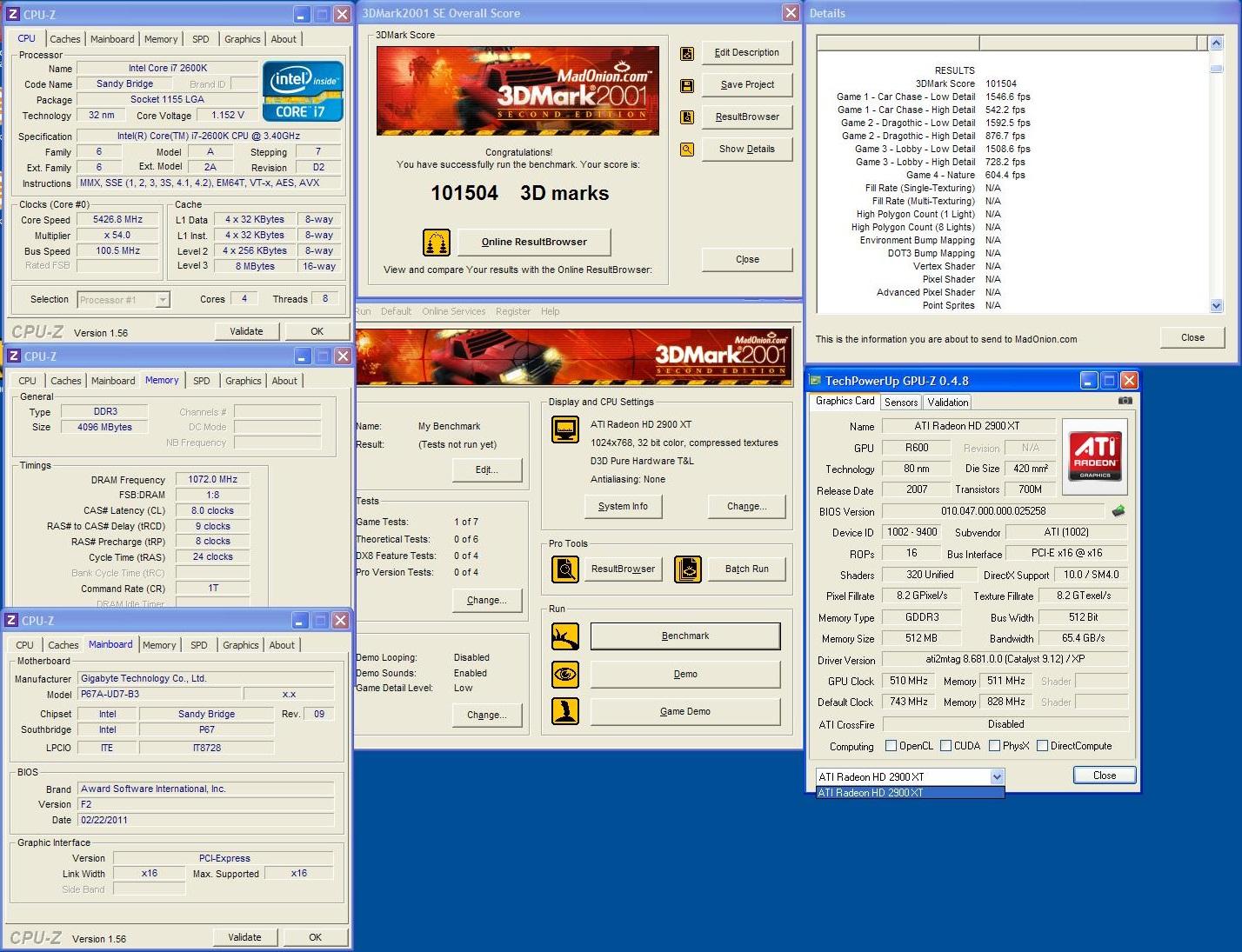Click the 3DMark2001 banner image in score dialog

517,90
